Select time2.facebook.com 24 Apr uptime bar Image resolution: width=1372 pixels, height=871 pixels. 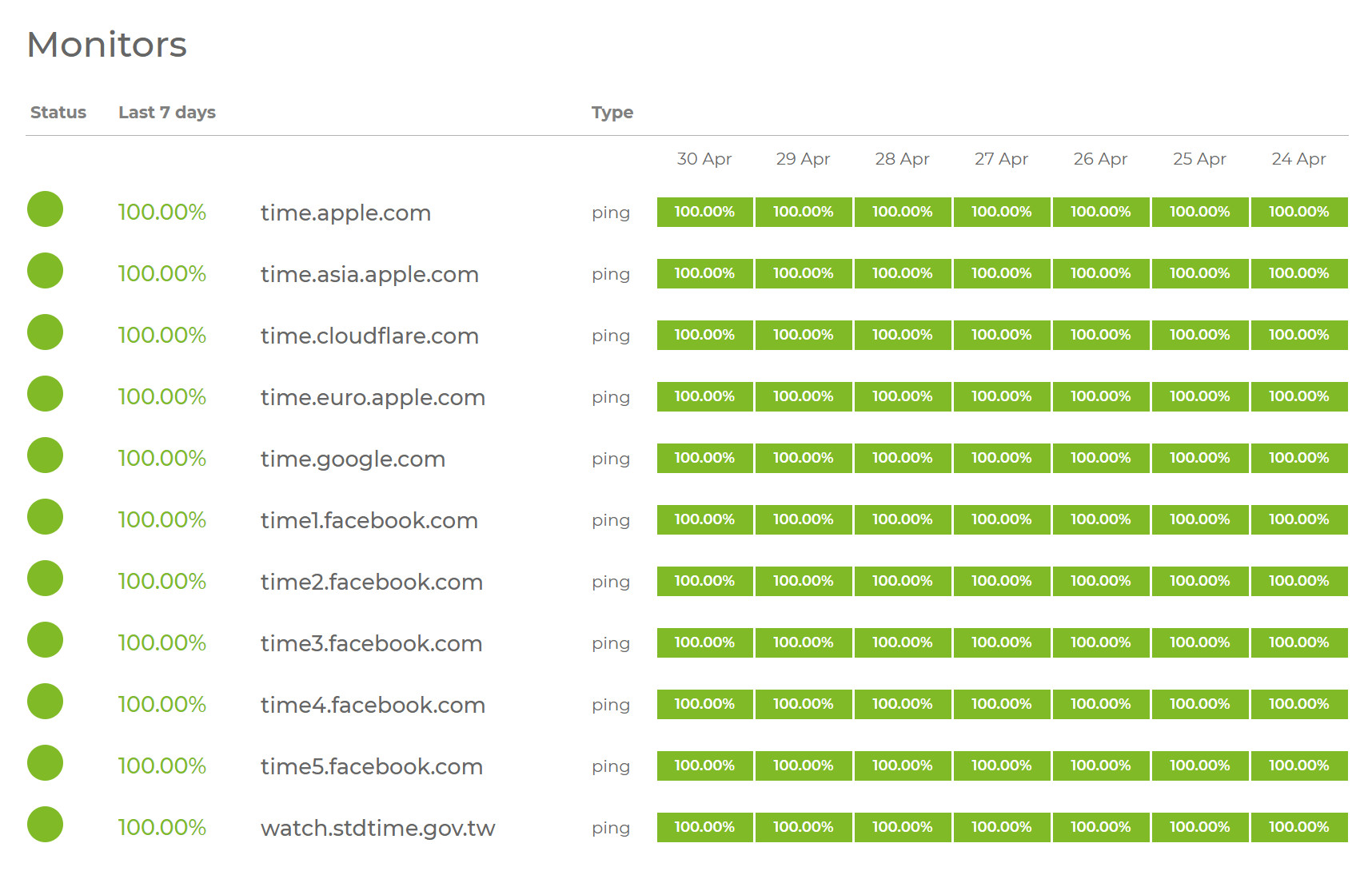(1300, 581)
